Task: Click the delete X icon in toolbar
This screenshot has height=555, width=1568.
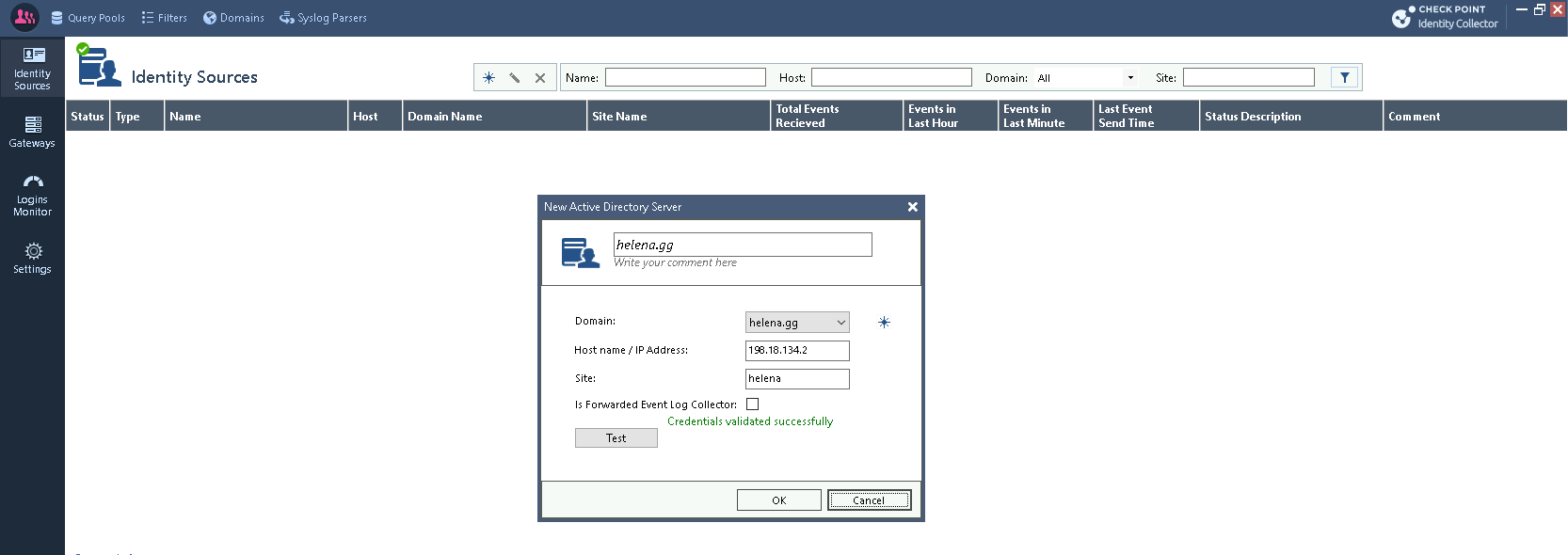Action: click(540, 78)
